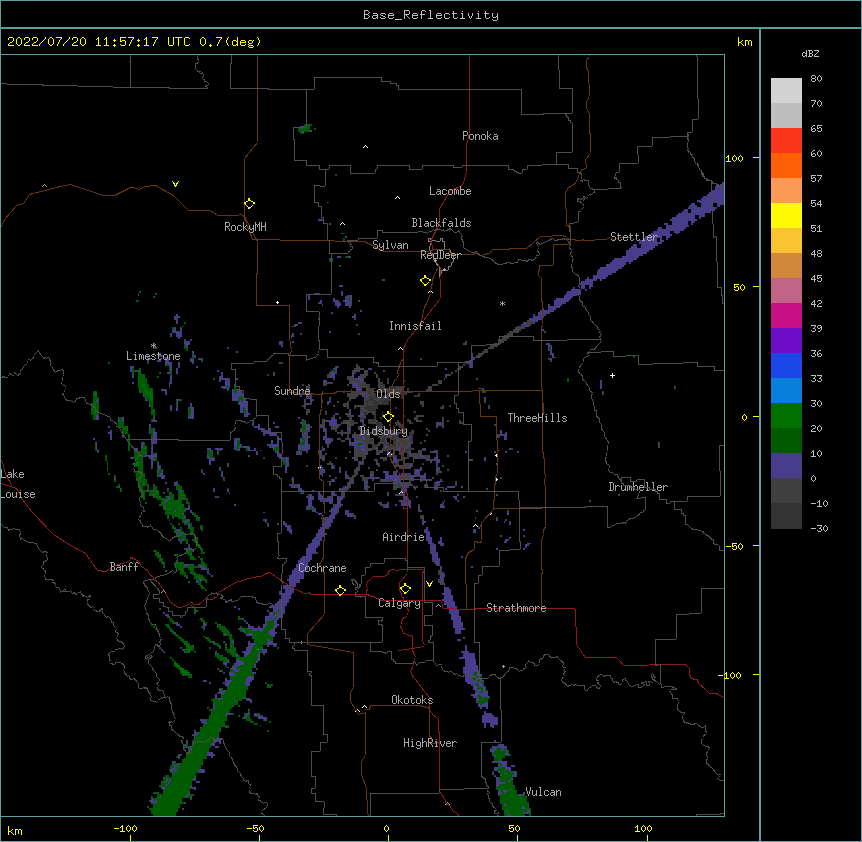Select the bright yellow 51-54 dBZ swatch
This screenshot has width=862, height=842.
pos(786,216)
